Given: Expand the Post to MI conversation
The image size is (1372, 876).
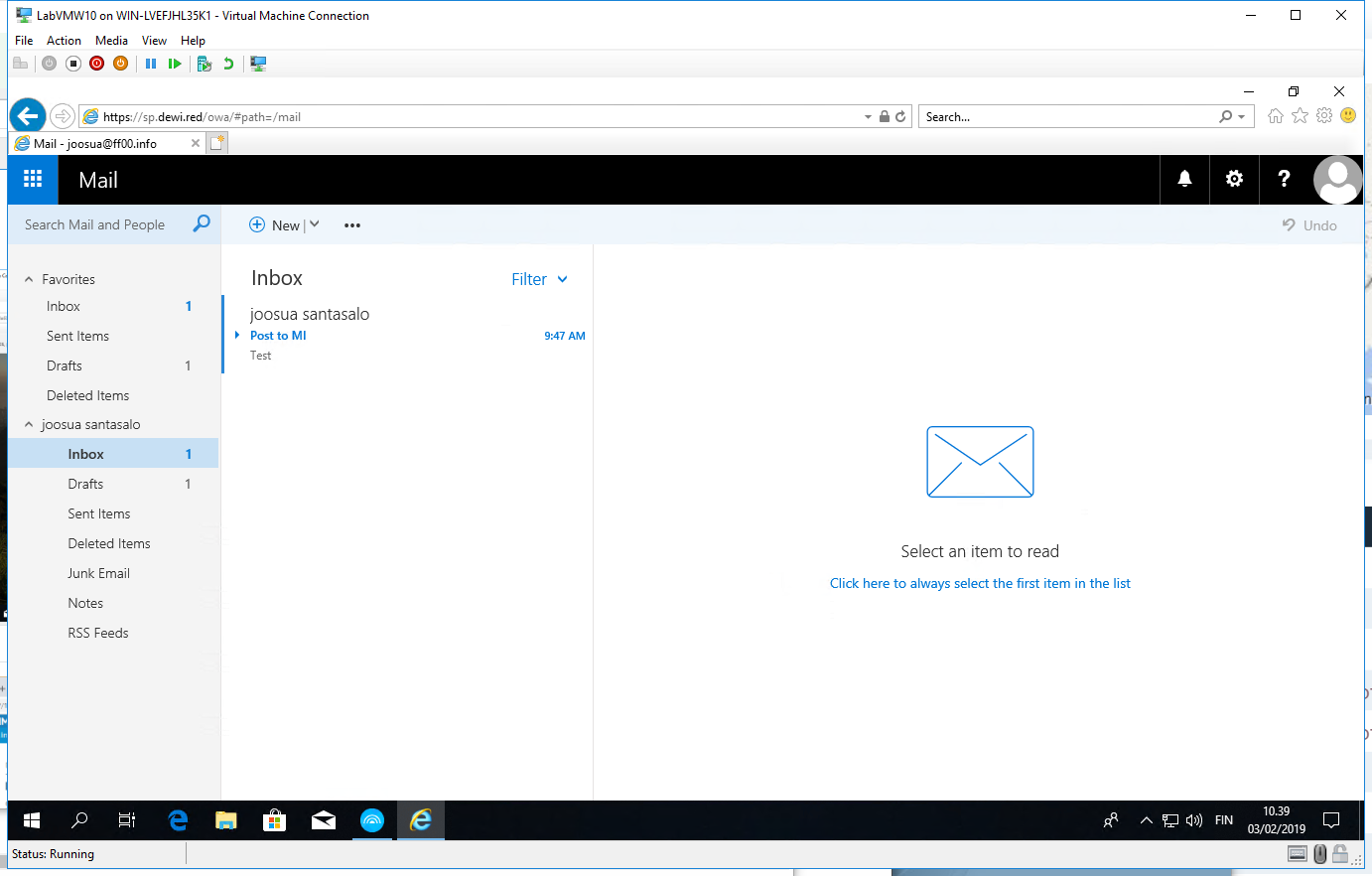Looking at the screenshot, I should click(x=237, y=336).
